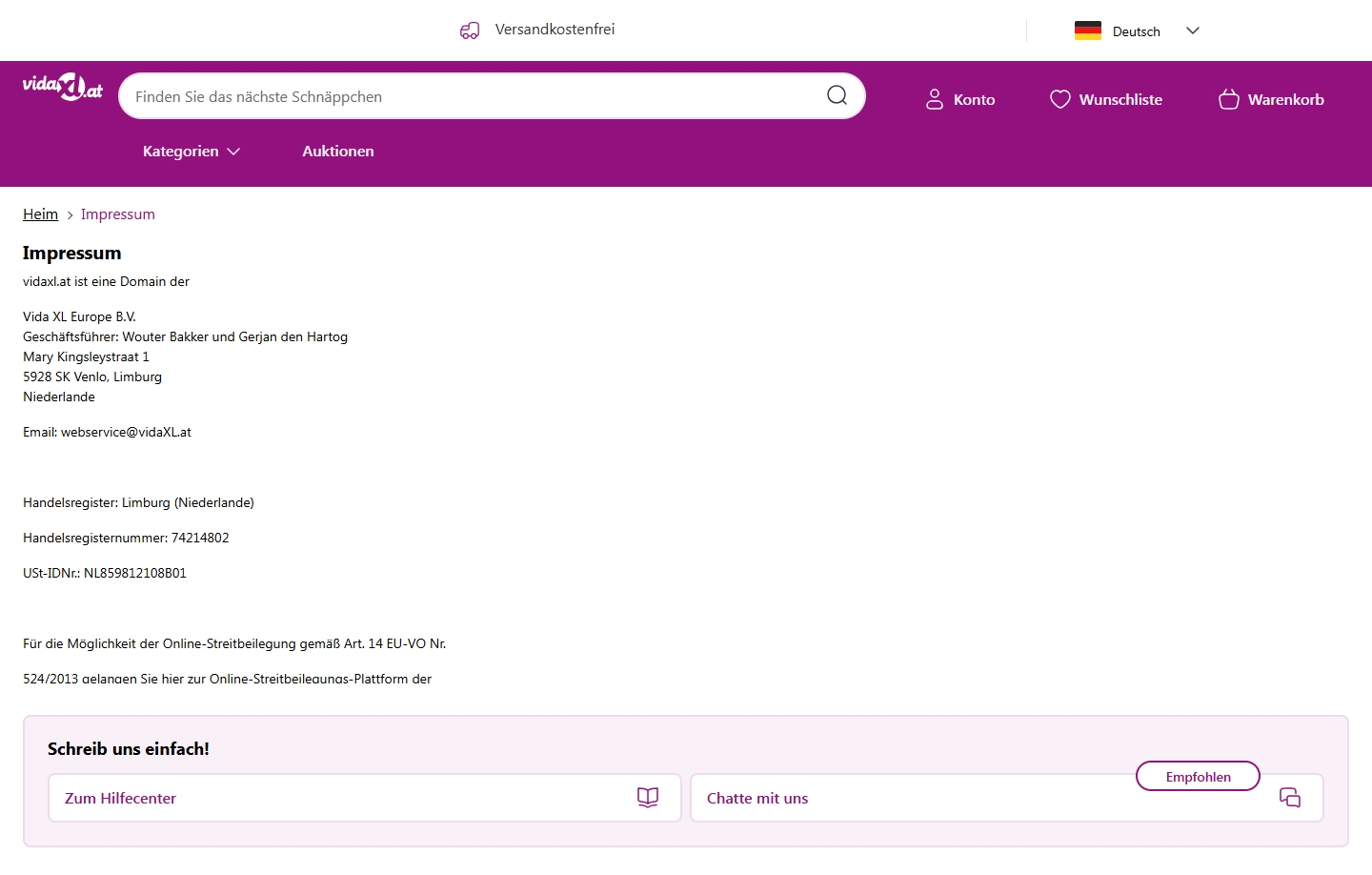1372x875 pixels.
Task: Click the Impressum breadcrumb item
Action: pos(118,214)
